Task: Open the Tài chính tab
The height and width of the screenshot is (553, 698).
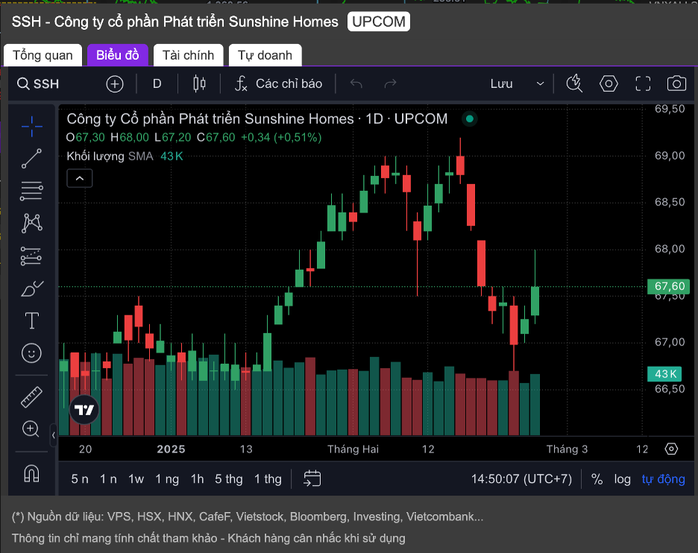Action: click(x=188, y=55)
